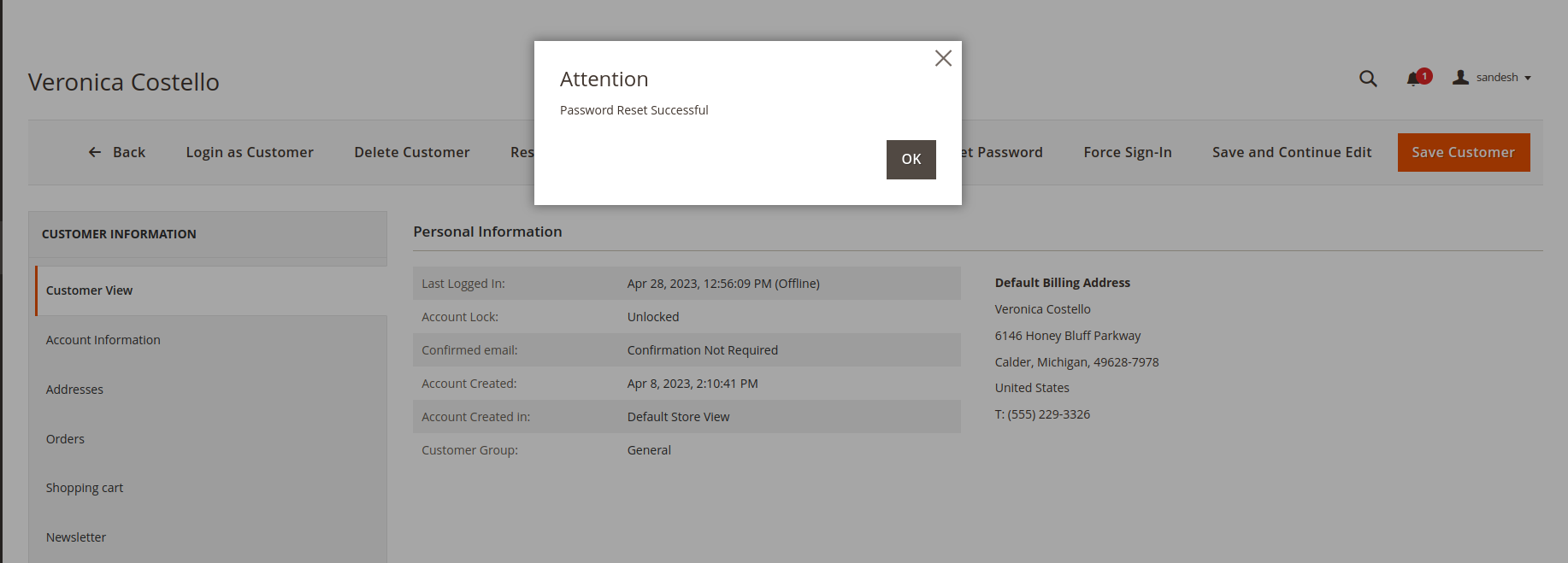1568x563 pixels.
Task: Click the Force Sign-In button
Action: (x=1127, y=152)
